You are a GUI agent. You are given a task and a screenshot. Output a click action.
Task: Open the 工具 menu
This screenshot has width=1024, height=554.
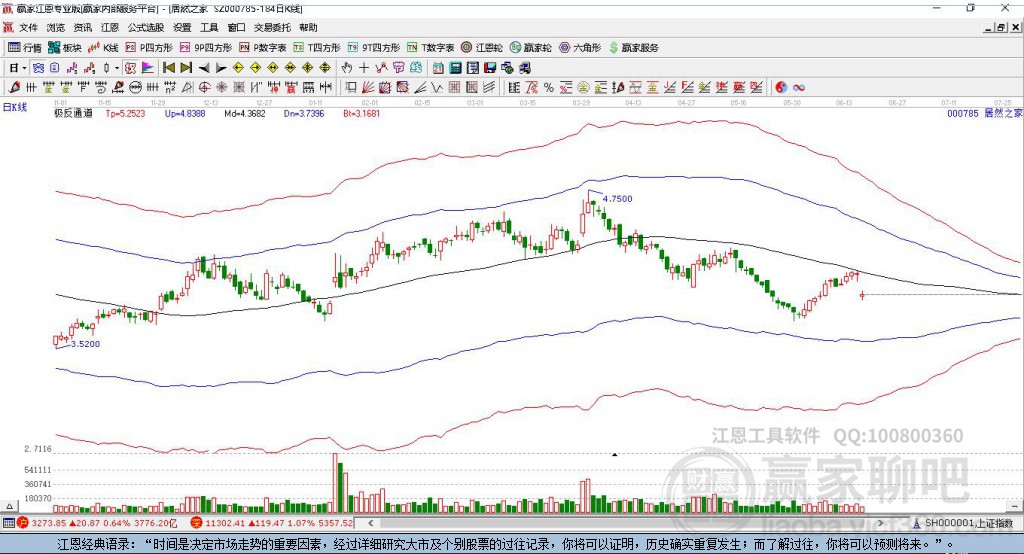[x=209, y=27]
